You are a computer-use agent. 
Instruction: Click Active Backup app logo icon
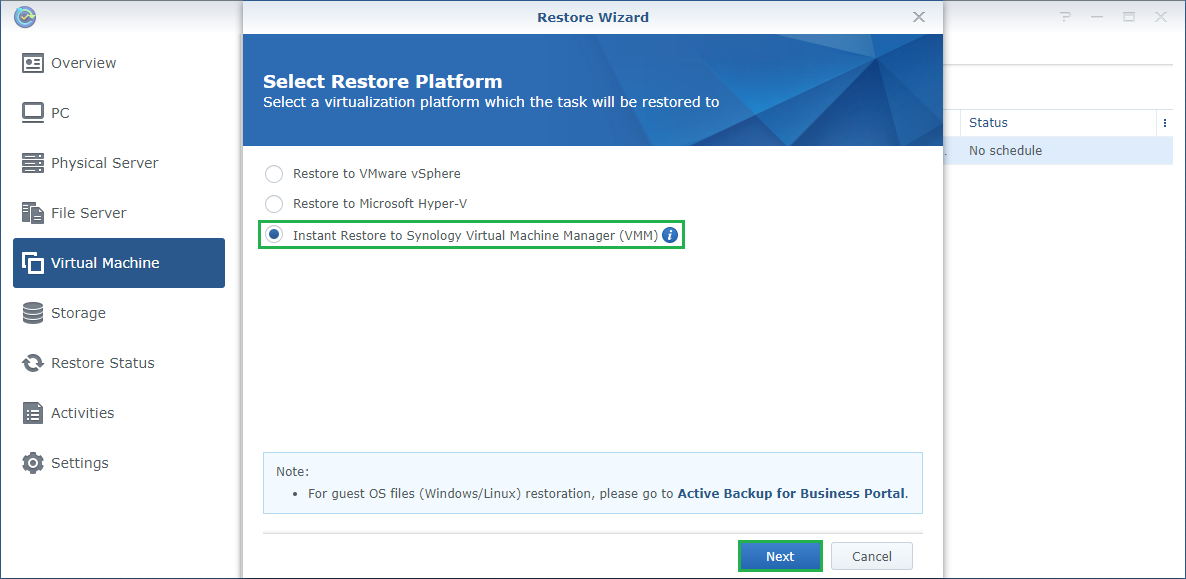point(25,17)
